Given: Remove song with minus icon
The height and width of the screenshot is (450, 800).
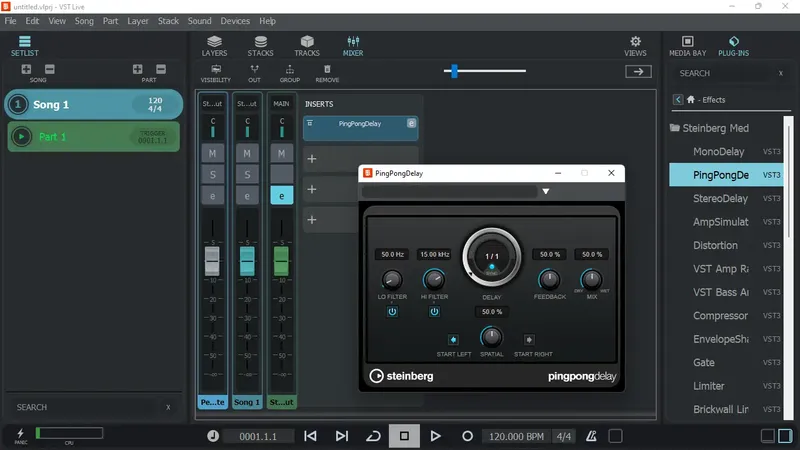Looking at the screenshot, I should point(49,69).
